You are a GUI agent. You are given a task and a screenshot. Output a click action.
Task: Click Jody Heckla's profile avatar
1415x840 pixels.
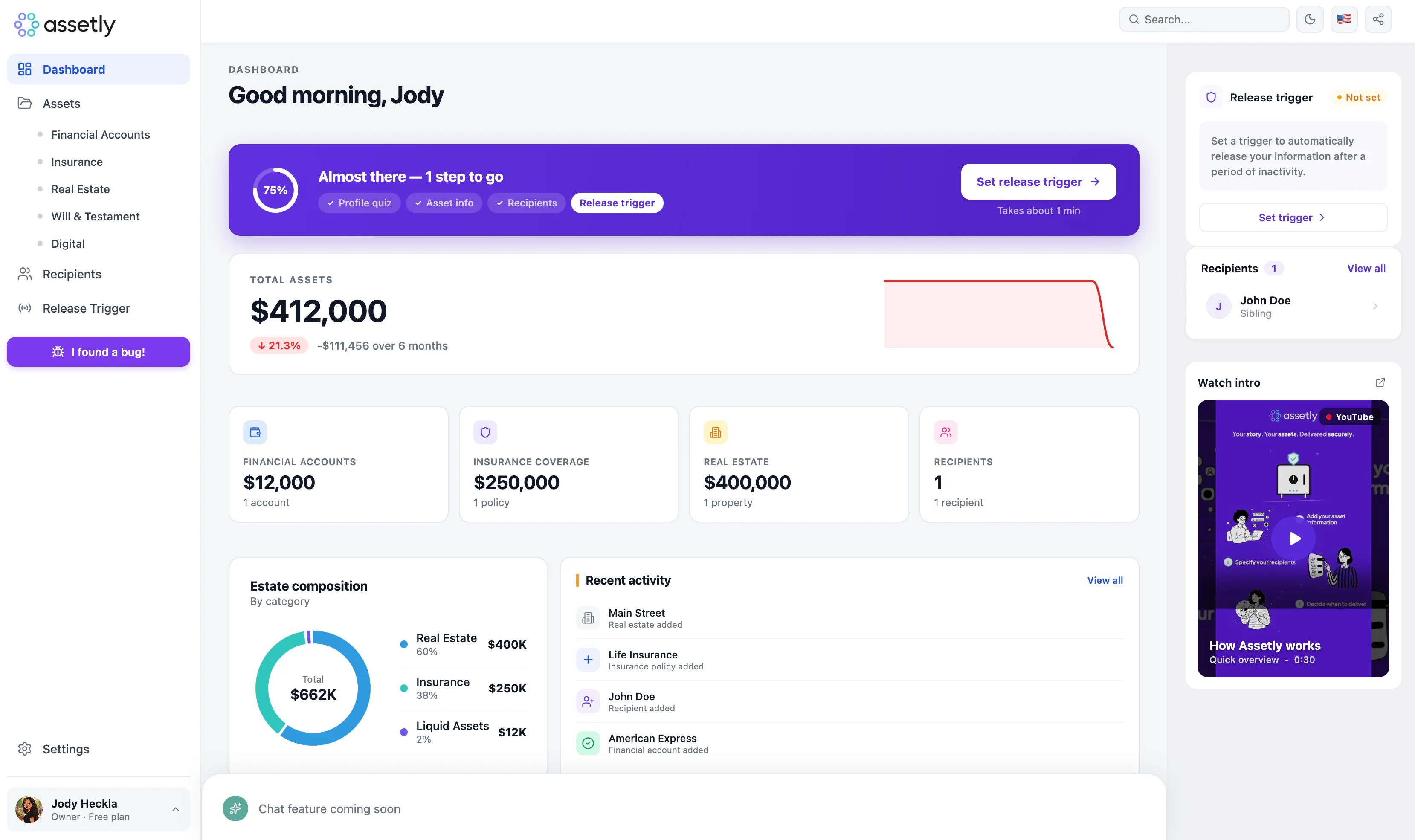point(29,809)
